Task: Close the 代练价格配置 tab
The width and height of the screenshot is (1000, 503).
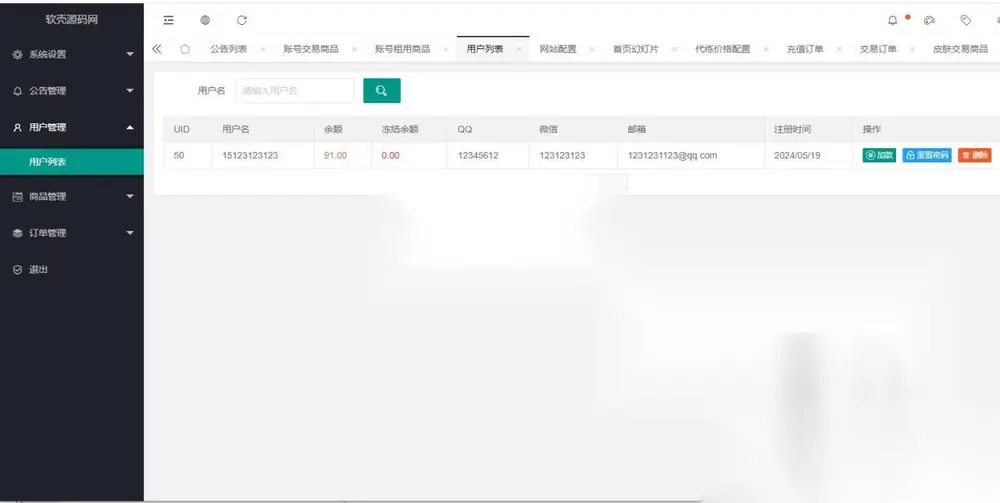Action: tap(765, 49)
